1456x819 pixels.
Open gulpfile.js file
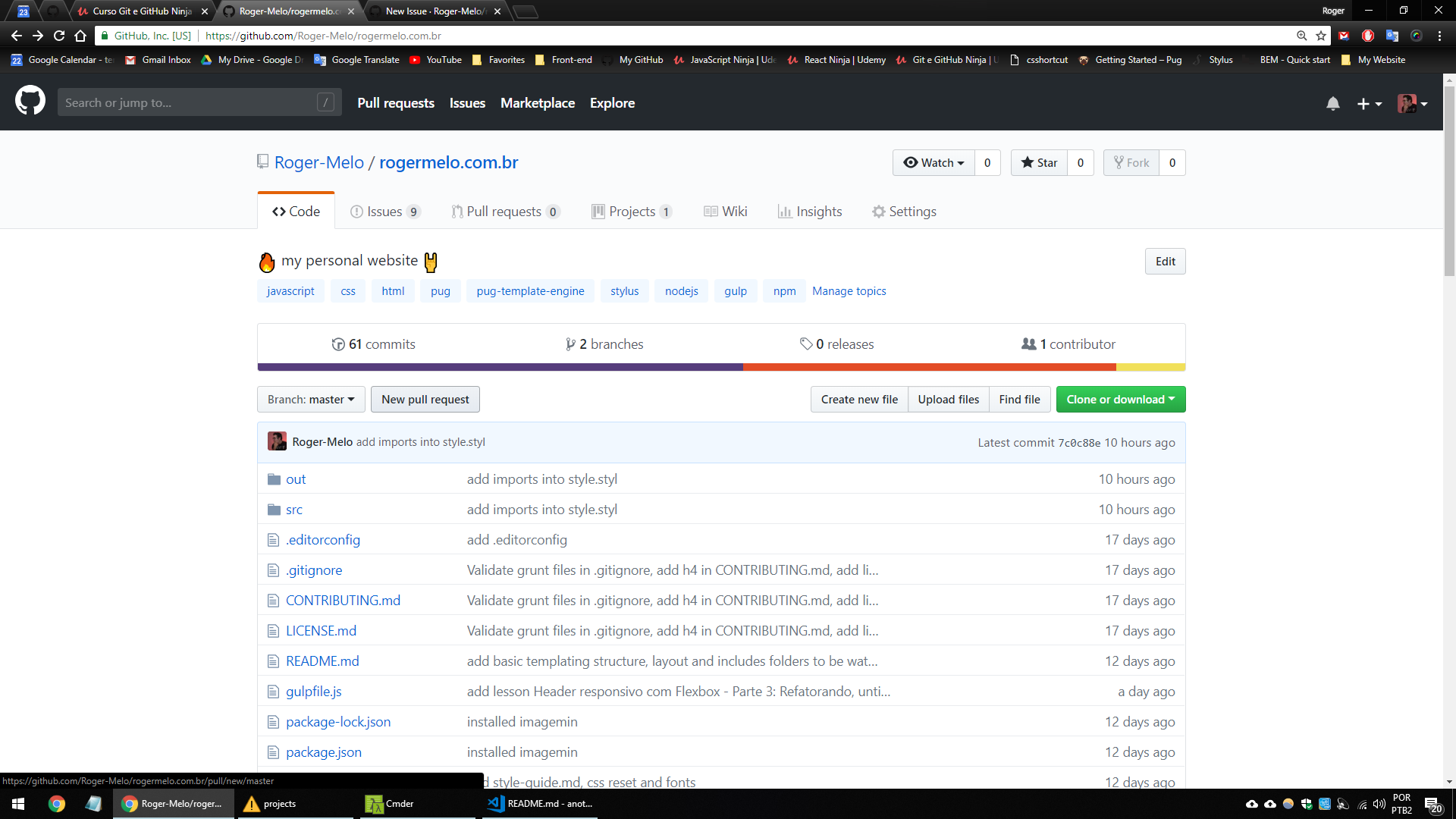tap(314, 692)
